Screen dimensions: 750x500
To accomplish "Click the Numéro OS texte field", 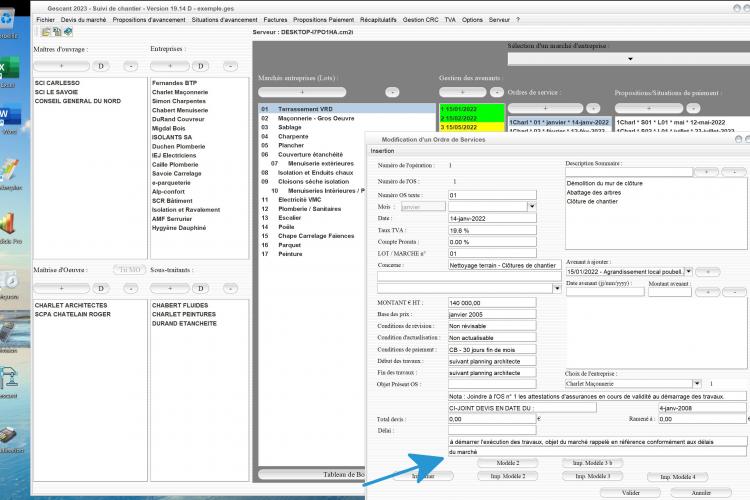I will click(x=492, y=195).
